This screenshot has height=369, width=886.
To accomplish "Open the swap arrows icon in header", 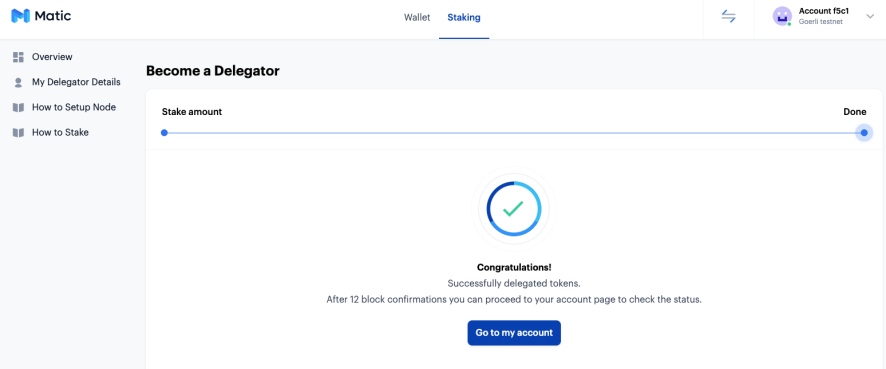I will [x=728, y=16].
